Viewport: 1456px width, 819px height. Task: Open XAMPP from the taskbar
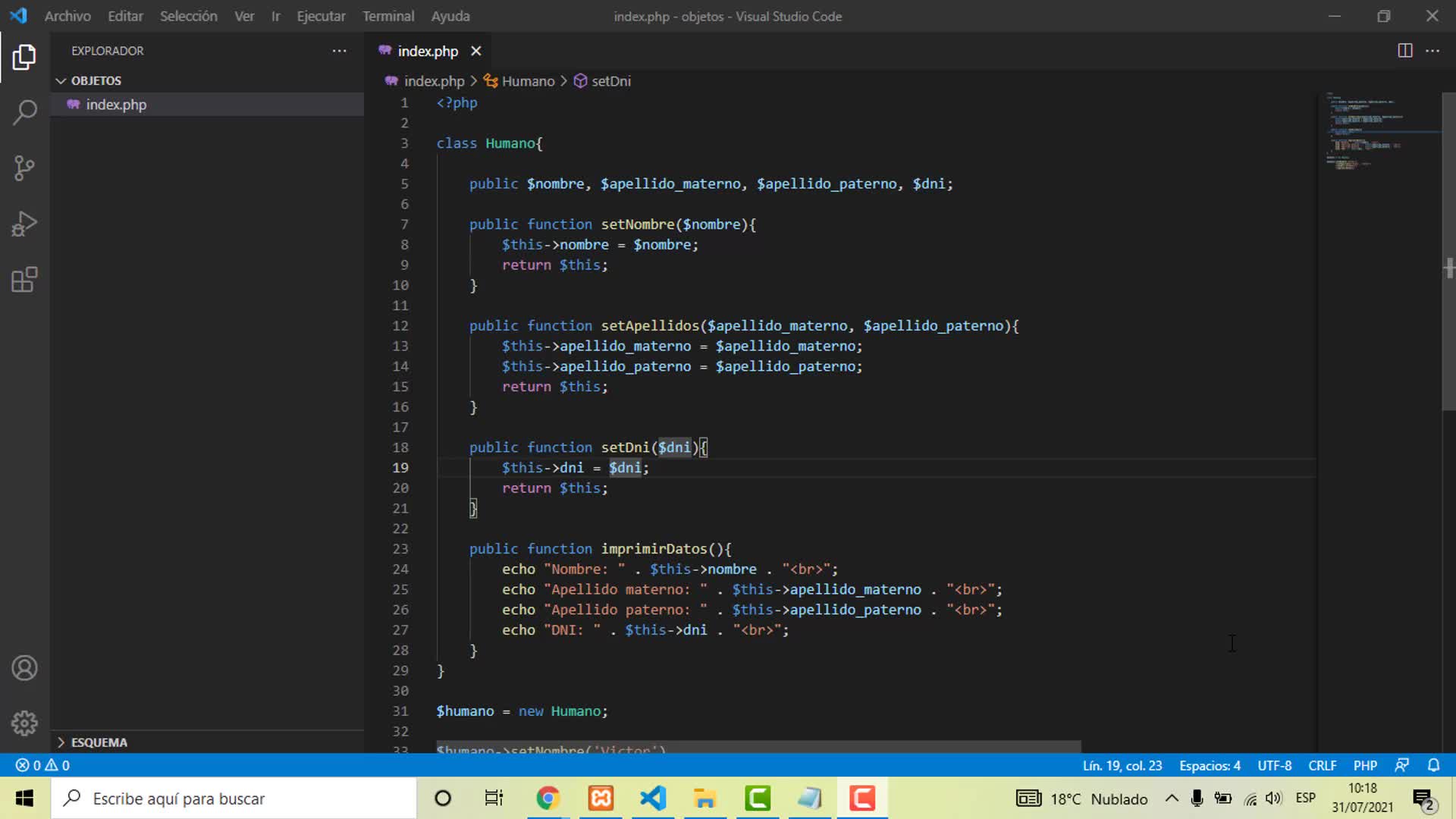point(601,799)
